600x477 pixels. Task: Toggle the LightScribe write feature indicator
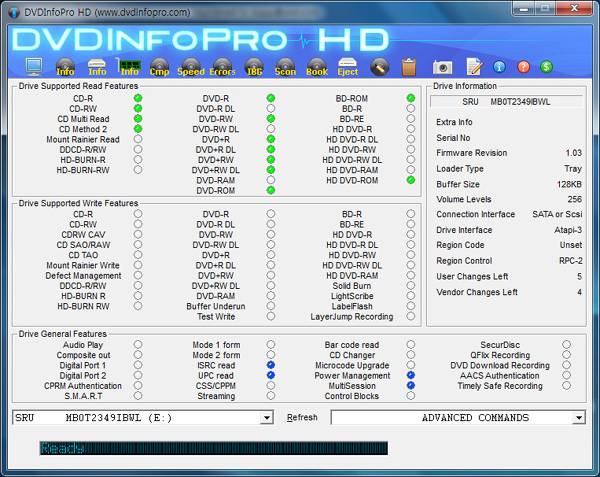coord(411,296)
